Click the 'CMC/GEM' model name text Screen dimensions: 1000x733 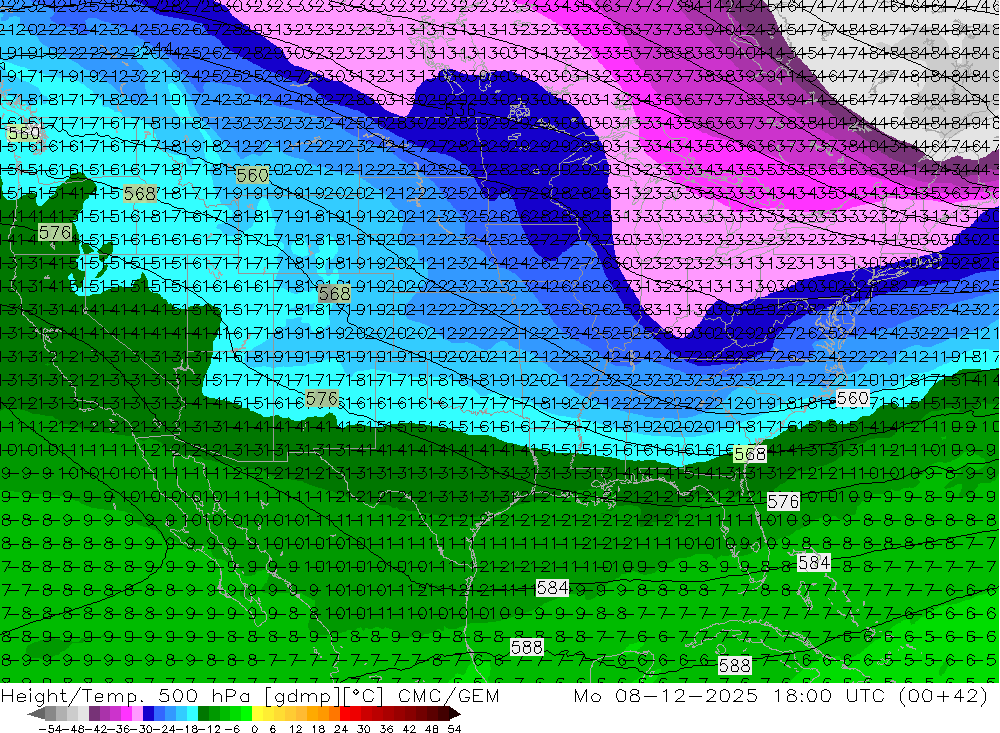pyautogui.click(x=448, y=696)
